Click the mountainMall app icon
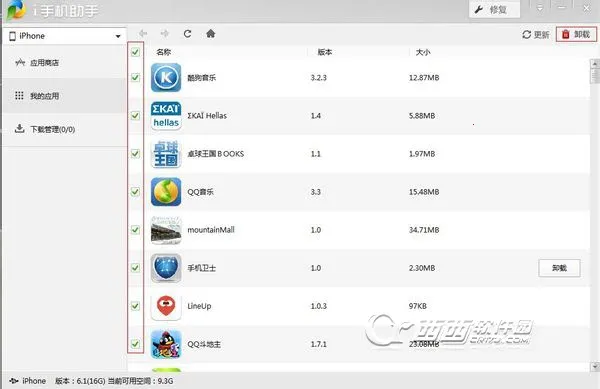Image resolution: width=600 pixels, height=389 pixels. coord(166,230)
